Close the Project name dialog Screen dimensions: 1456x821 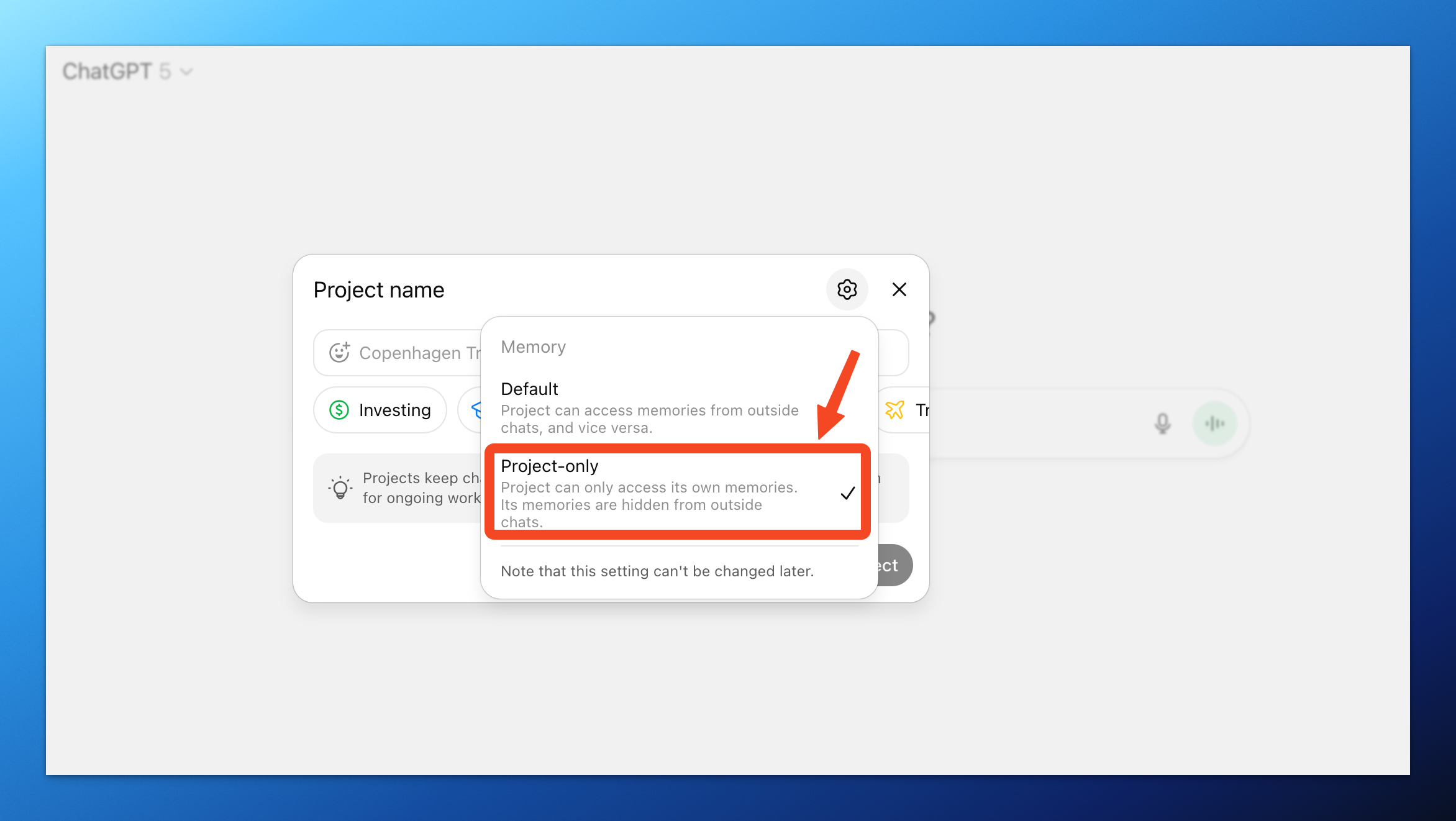pyautogui.click(x=899, y=289)
